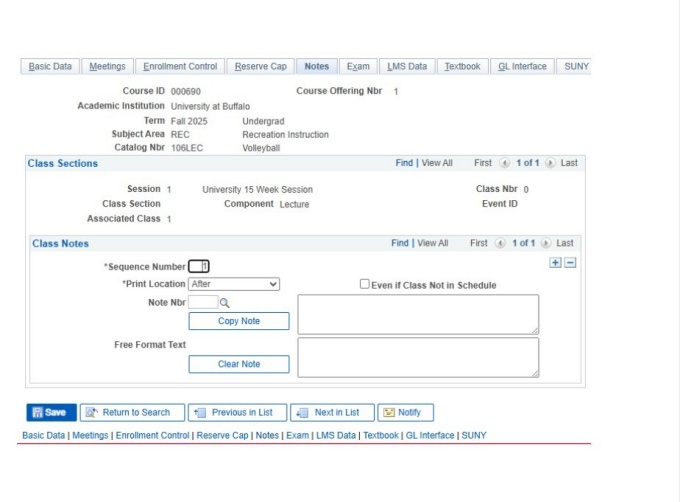The width and height of the screenshot is (680, 502).
Task: Open Textbook bottom link
Action: pos(381,435)
